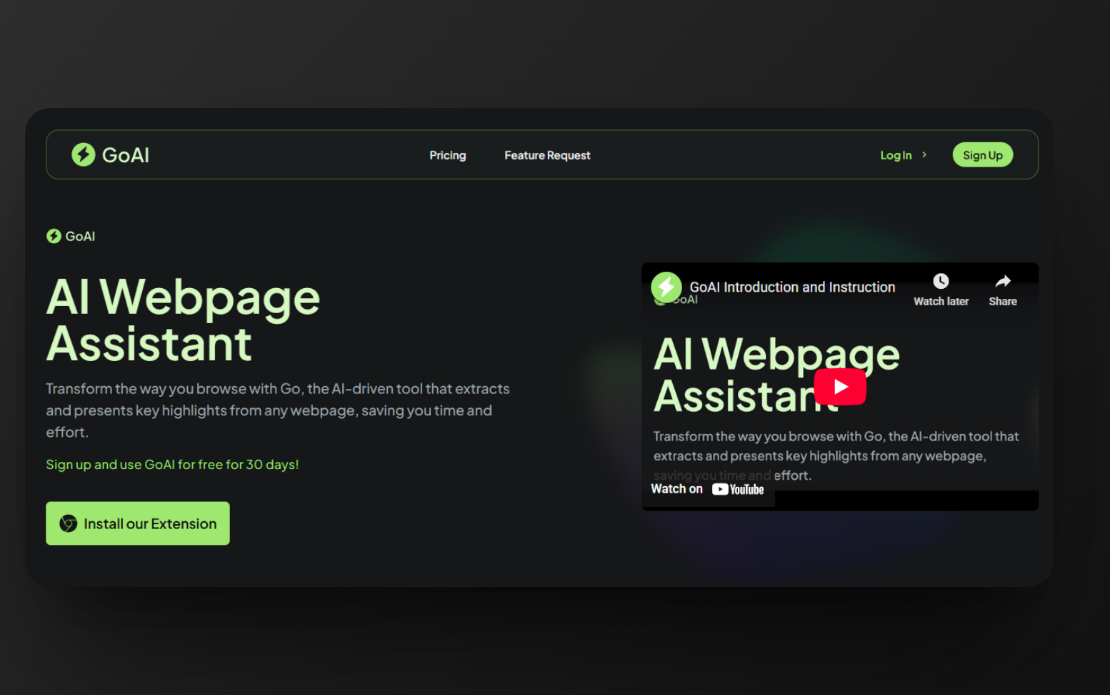The width and height of the screenshot is (1110, 695).
Task: Click the Watch later label
Action: coord(940,300)
